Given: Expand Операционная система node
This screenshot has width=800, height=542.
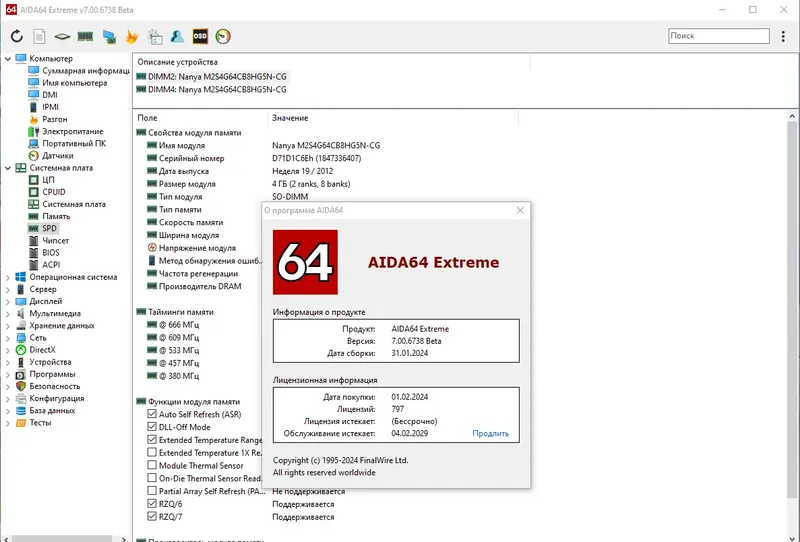Looking at the screenshot, I should coord(8,277).
